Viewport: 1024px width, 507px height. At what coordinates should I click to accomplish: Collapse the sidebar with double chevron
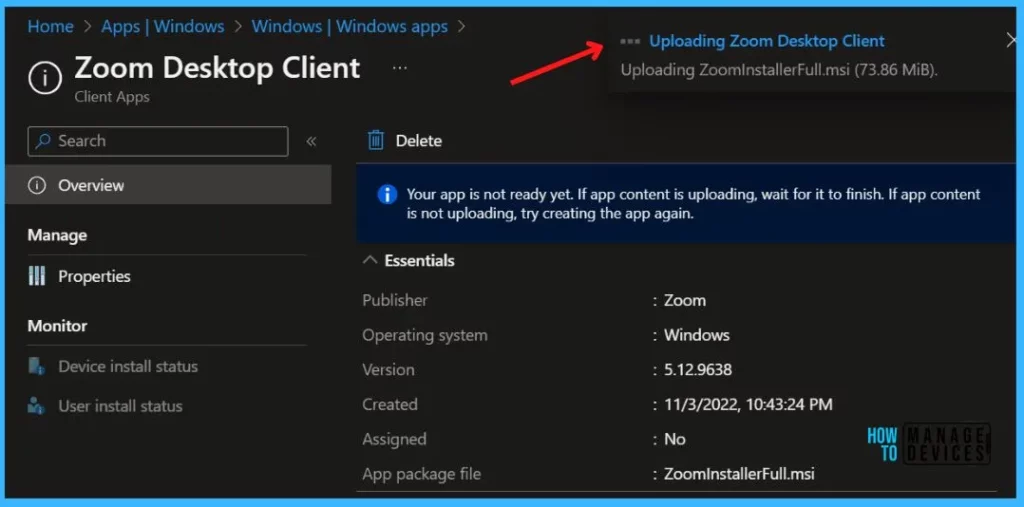[312, 141]
